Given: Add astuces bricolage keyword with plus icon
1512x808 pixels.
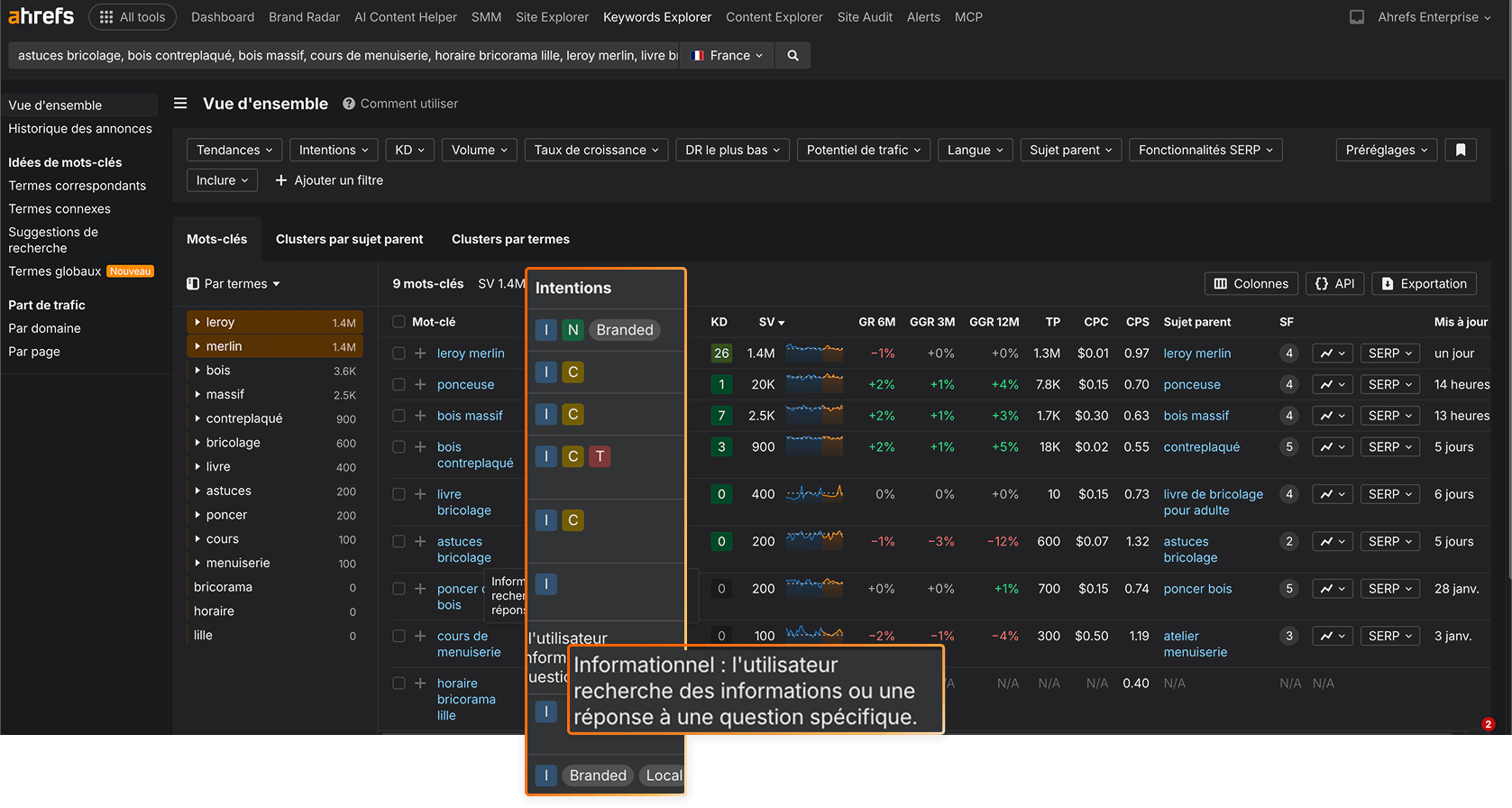Looking at the screenshot, I should coord(420,541).
